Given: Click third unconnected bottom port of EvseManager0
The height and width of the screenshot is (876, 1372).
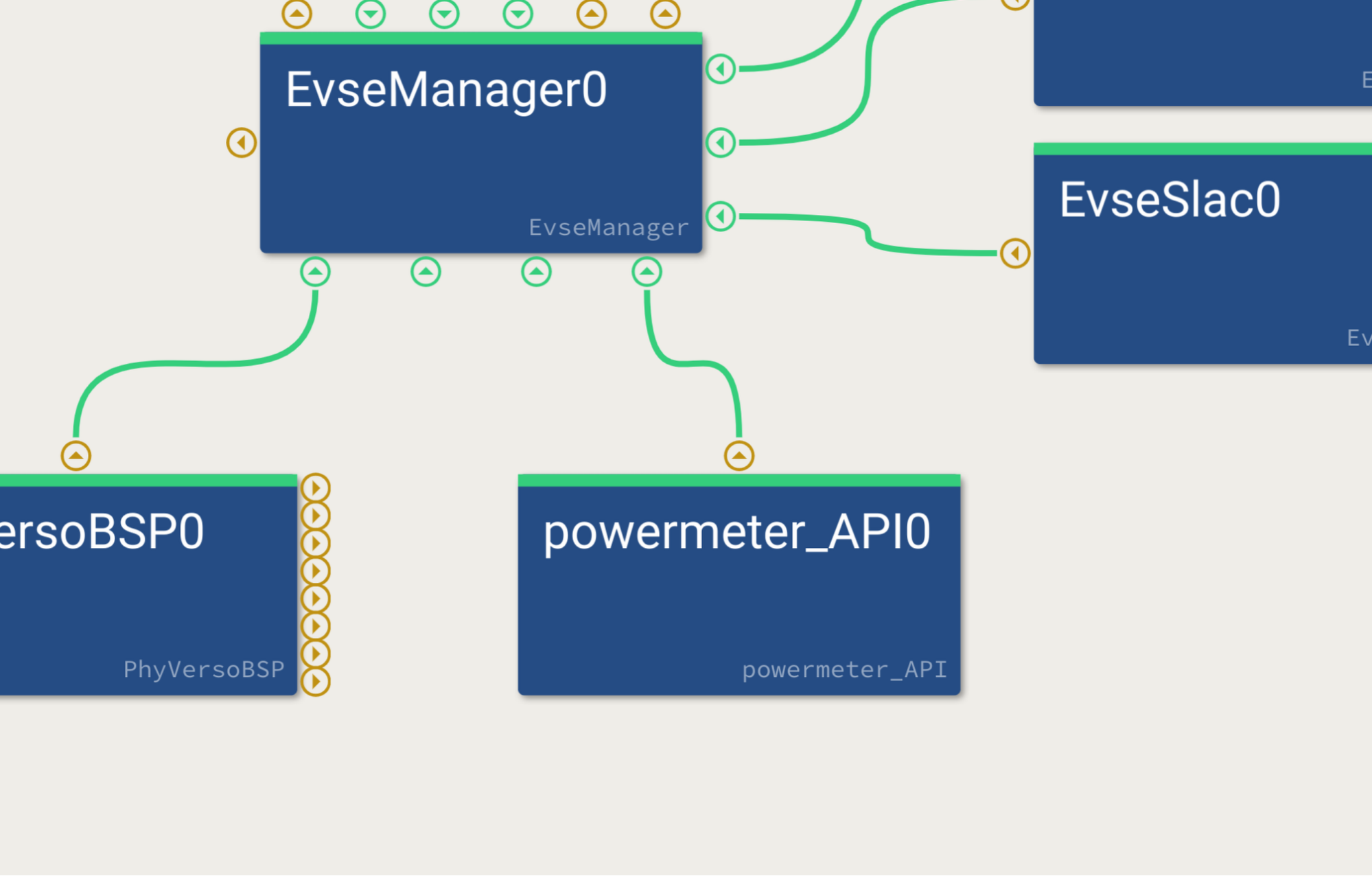Looking at the screenshot, I should click(536, 272).
